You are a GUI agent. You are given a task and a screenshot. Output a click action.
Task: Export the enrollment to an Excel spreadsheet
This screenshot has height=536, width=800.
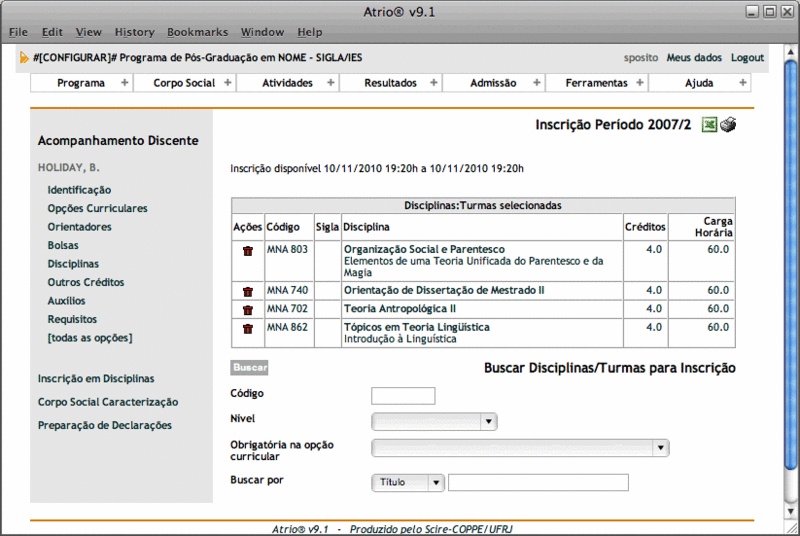(709, 125)
